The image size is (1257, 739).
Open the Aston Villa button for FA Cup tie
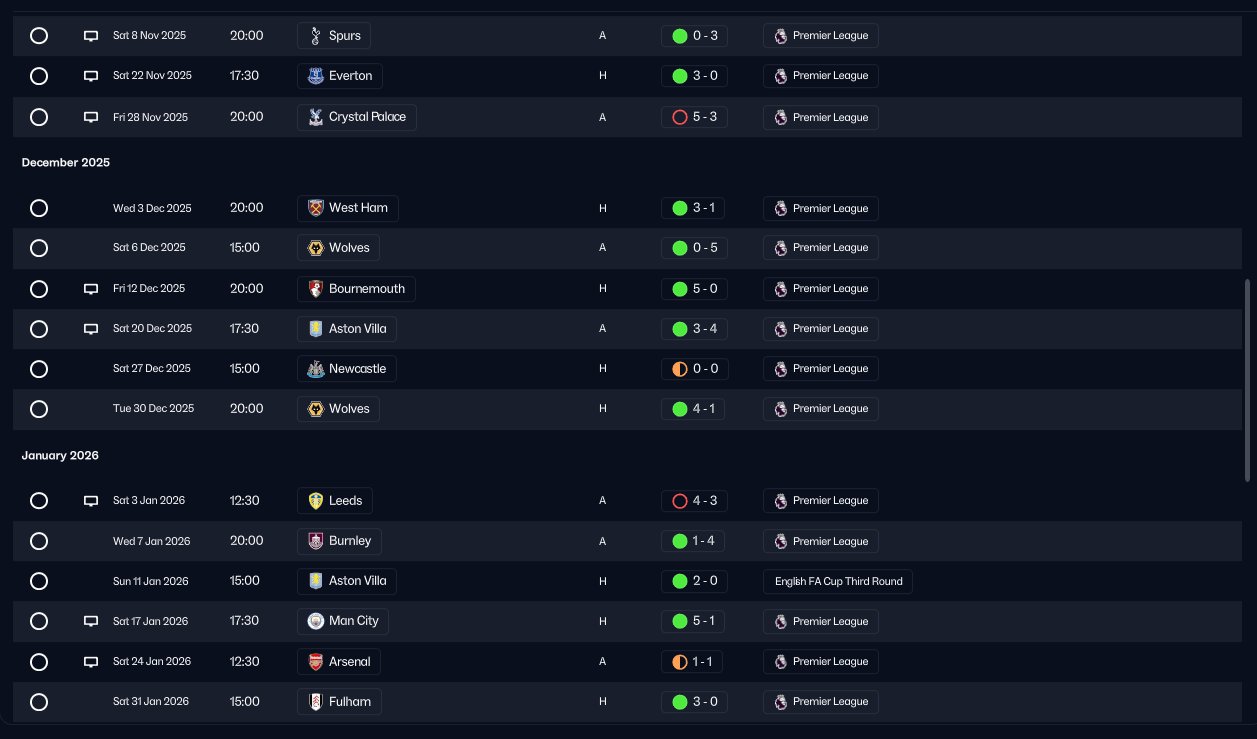click(x=346, y=581)
